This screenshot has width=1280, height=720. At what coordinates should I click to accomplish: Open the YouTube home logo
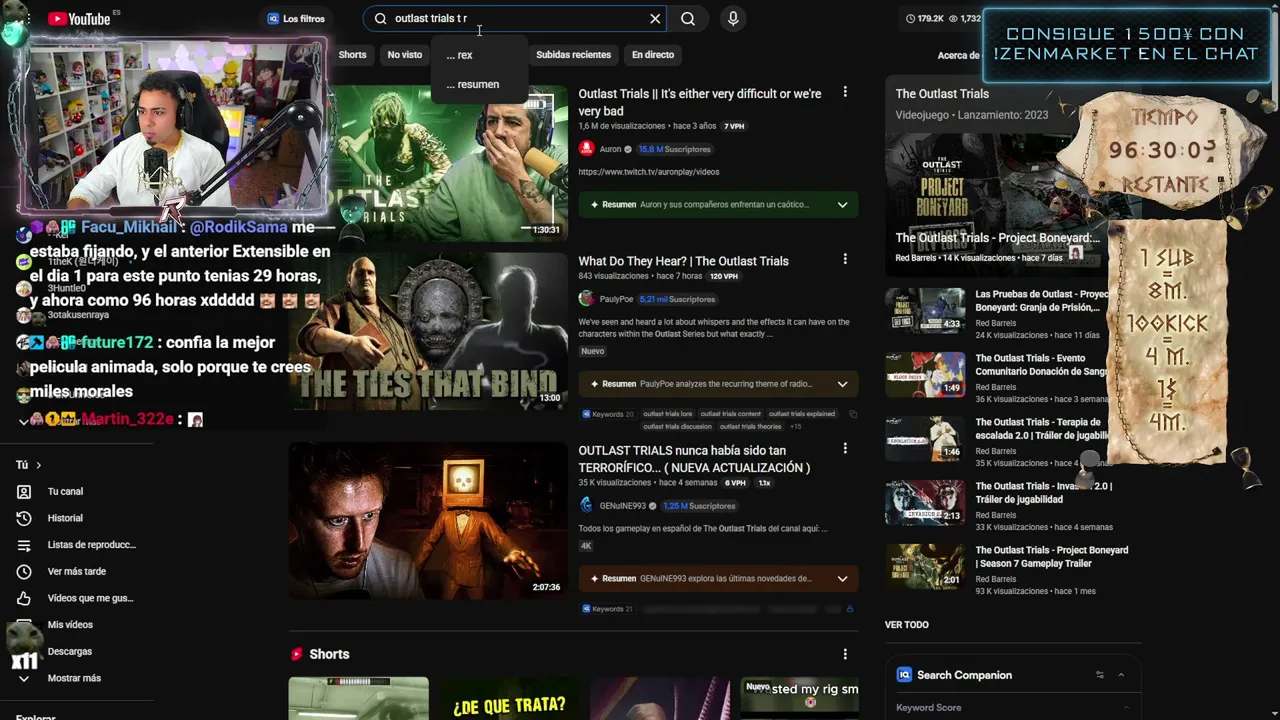[x=78, y=18]
